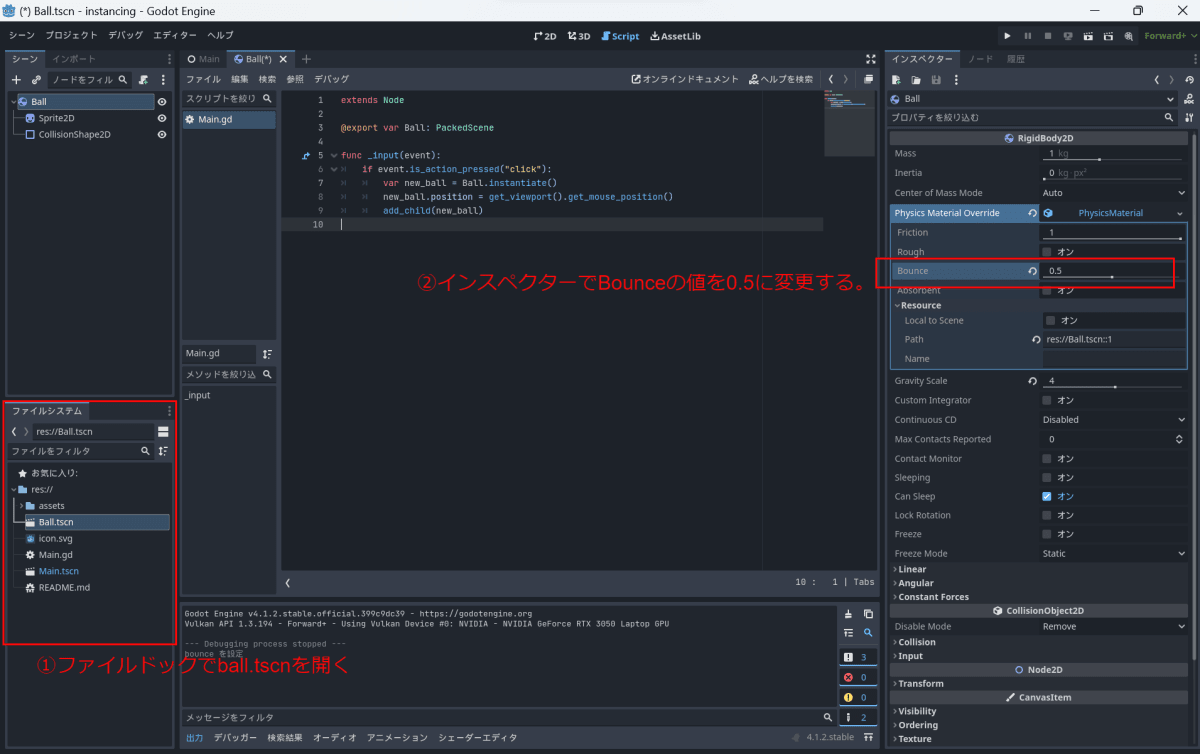The width and height of the screenshot is (1200, 754).
Task: Toggle visibility of CollisionShape2D node
Action: [x=162, y=134]
